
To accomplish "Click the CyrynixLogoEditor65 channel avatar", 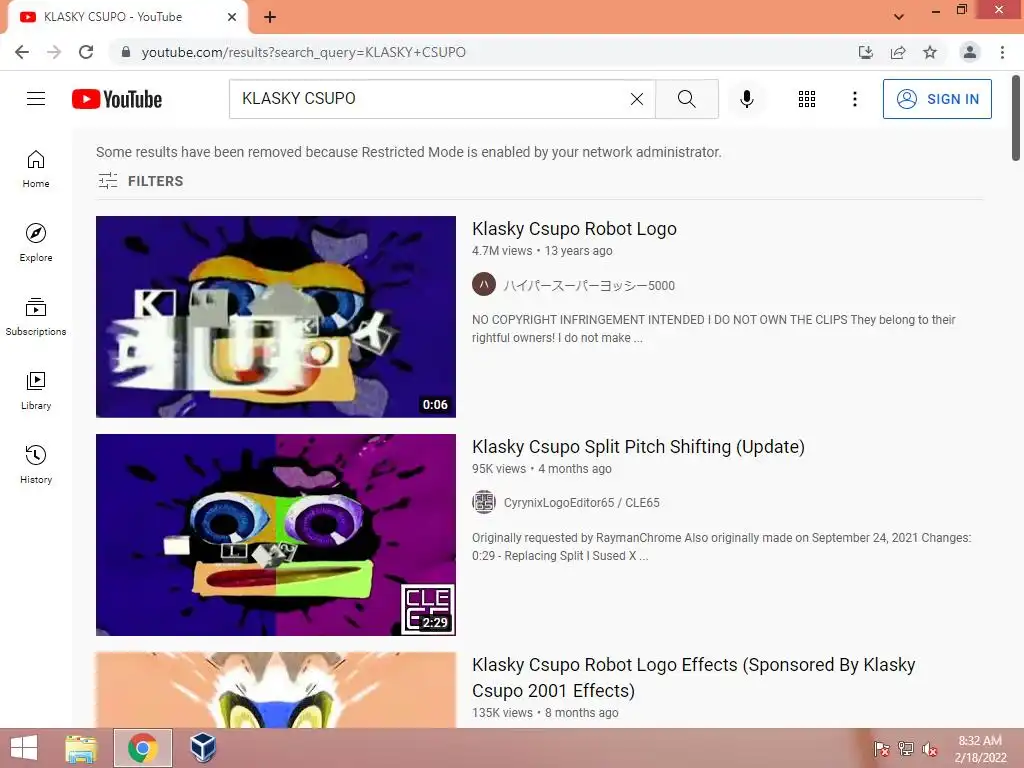I will [x=484, y=502].
